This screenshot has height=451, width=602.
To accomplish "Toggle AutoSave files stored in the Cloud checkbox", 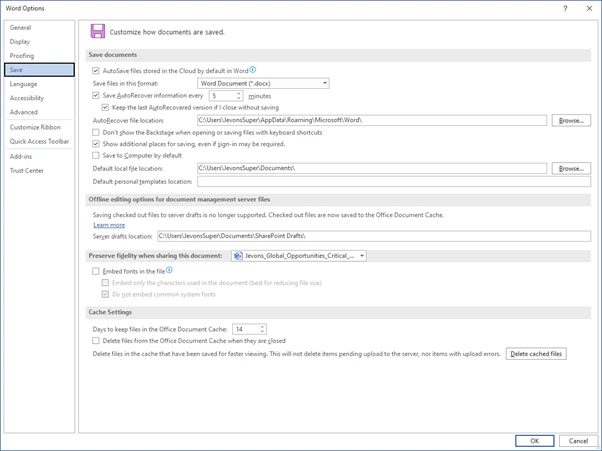I will 96,71.
